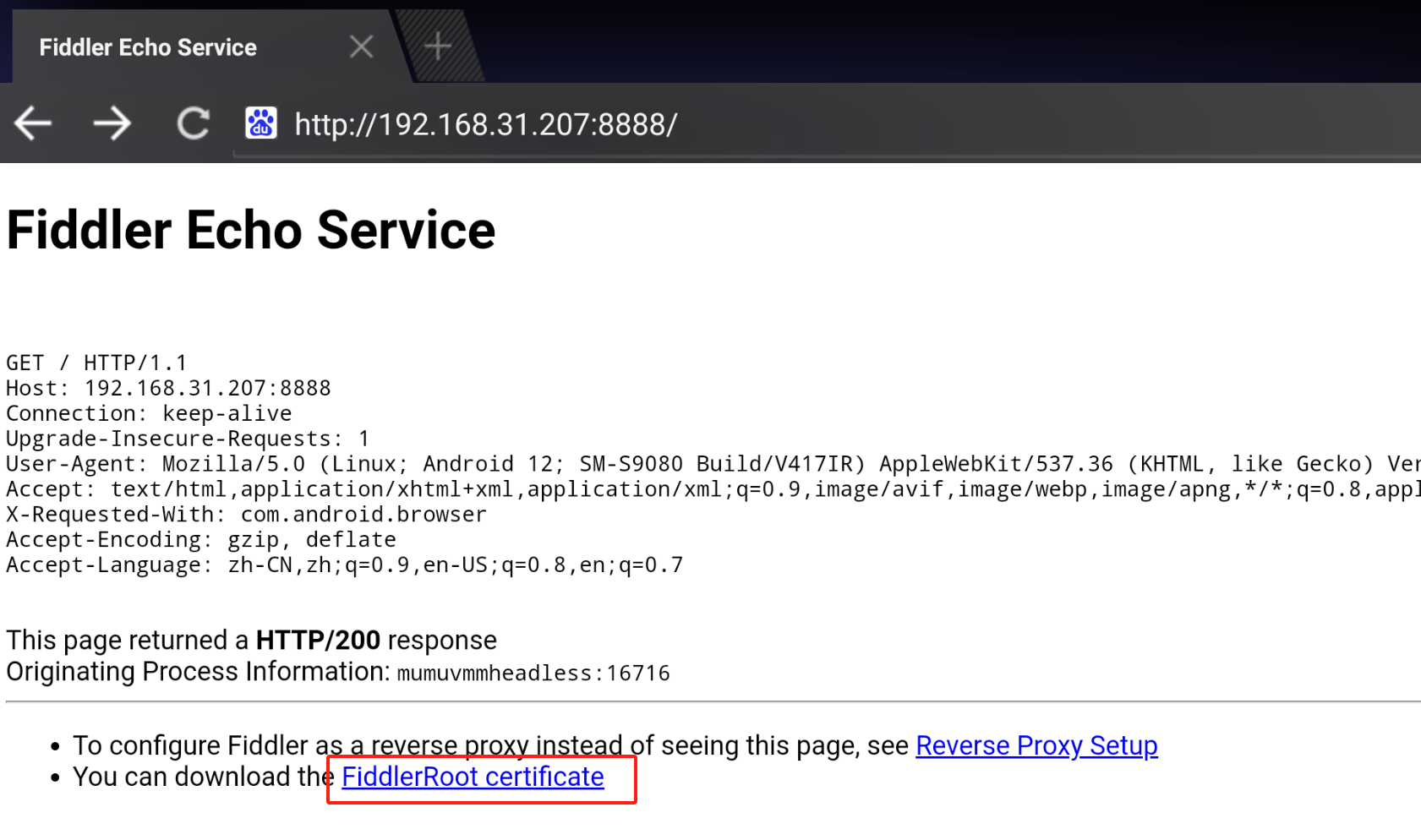Go back with the left arrow
This screenshot has width=1421, height=840.
[x=33, y=123]
